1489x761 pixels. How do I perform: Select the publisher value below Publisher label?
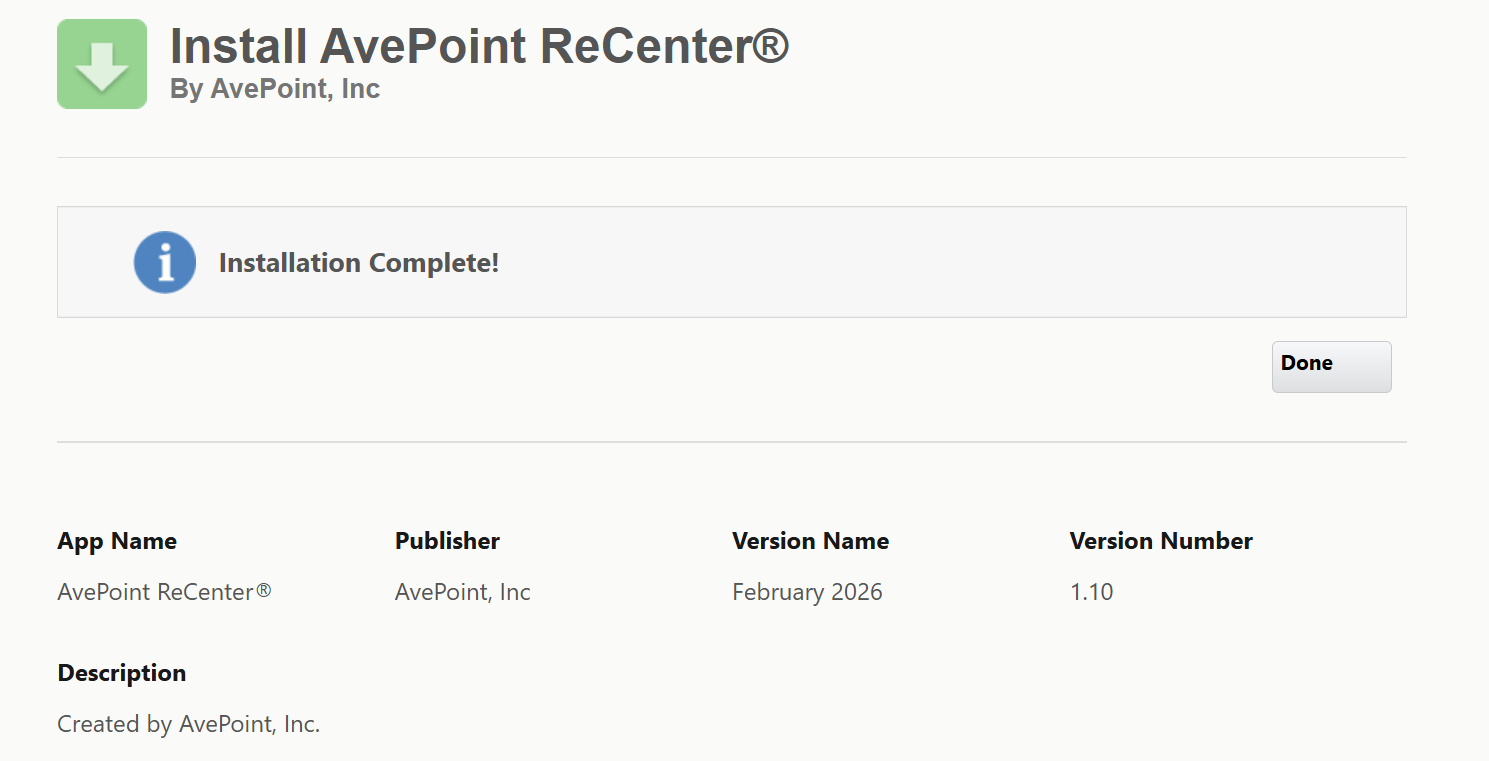[x=462, y=592]
